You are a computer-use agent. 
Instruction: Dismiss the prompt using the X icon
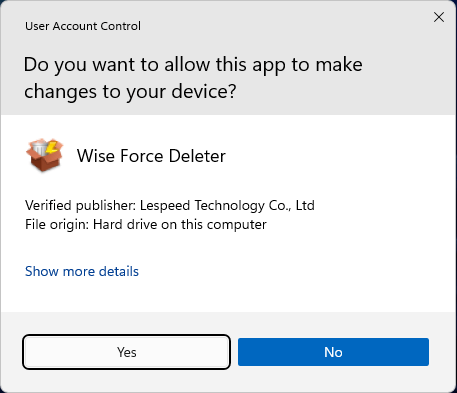click(439, 17)
